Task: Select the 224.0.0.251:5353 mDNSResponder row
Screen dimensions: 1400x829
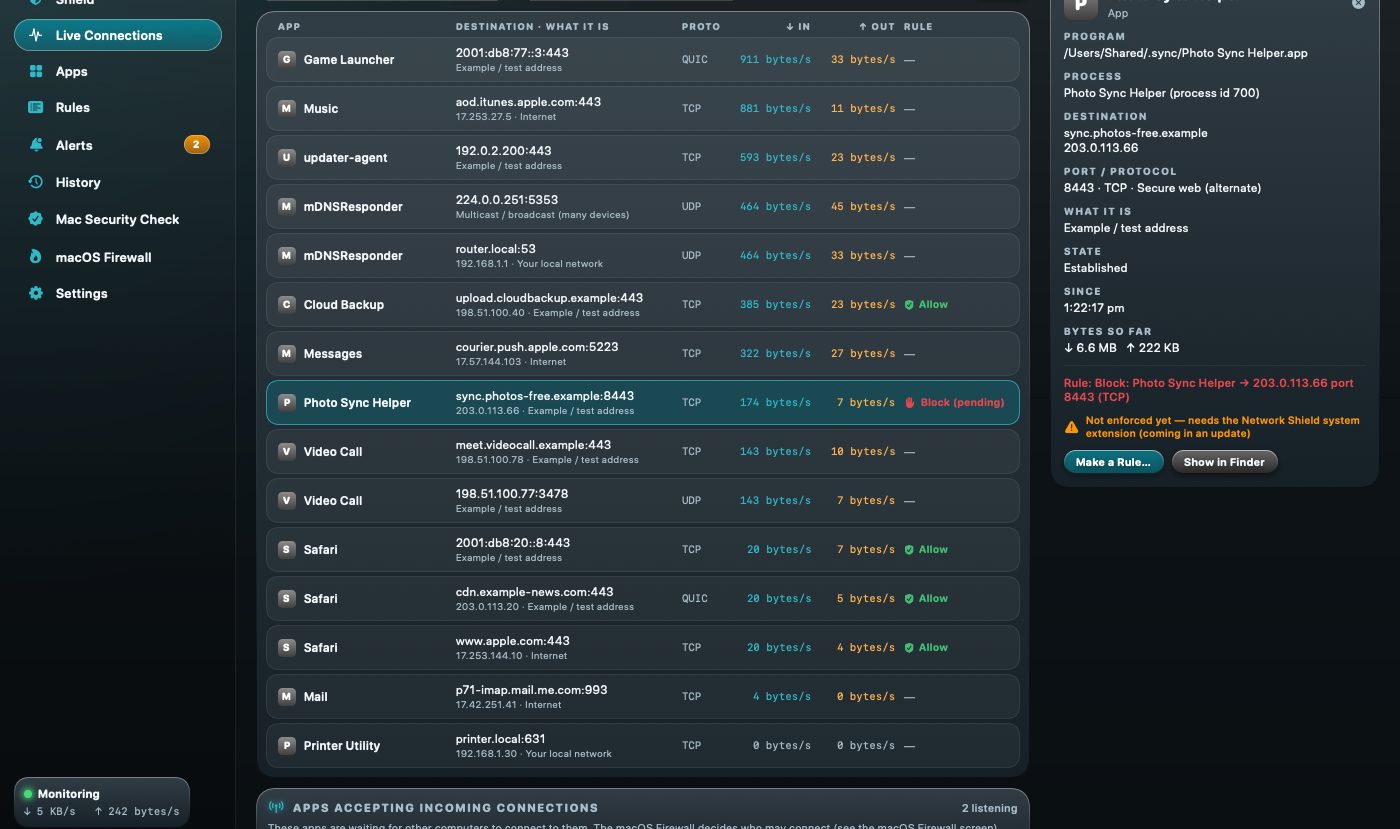Action: tap(643, 206)
